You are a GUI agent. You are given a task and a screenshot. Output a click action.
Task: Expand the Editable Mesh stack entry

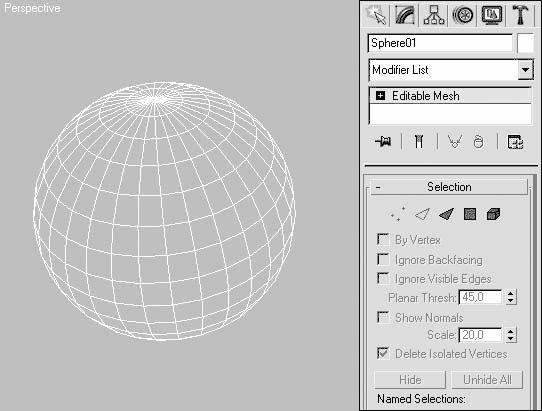pos(381,95)
